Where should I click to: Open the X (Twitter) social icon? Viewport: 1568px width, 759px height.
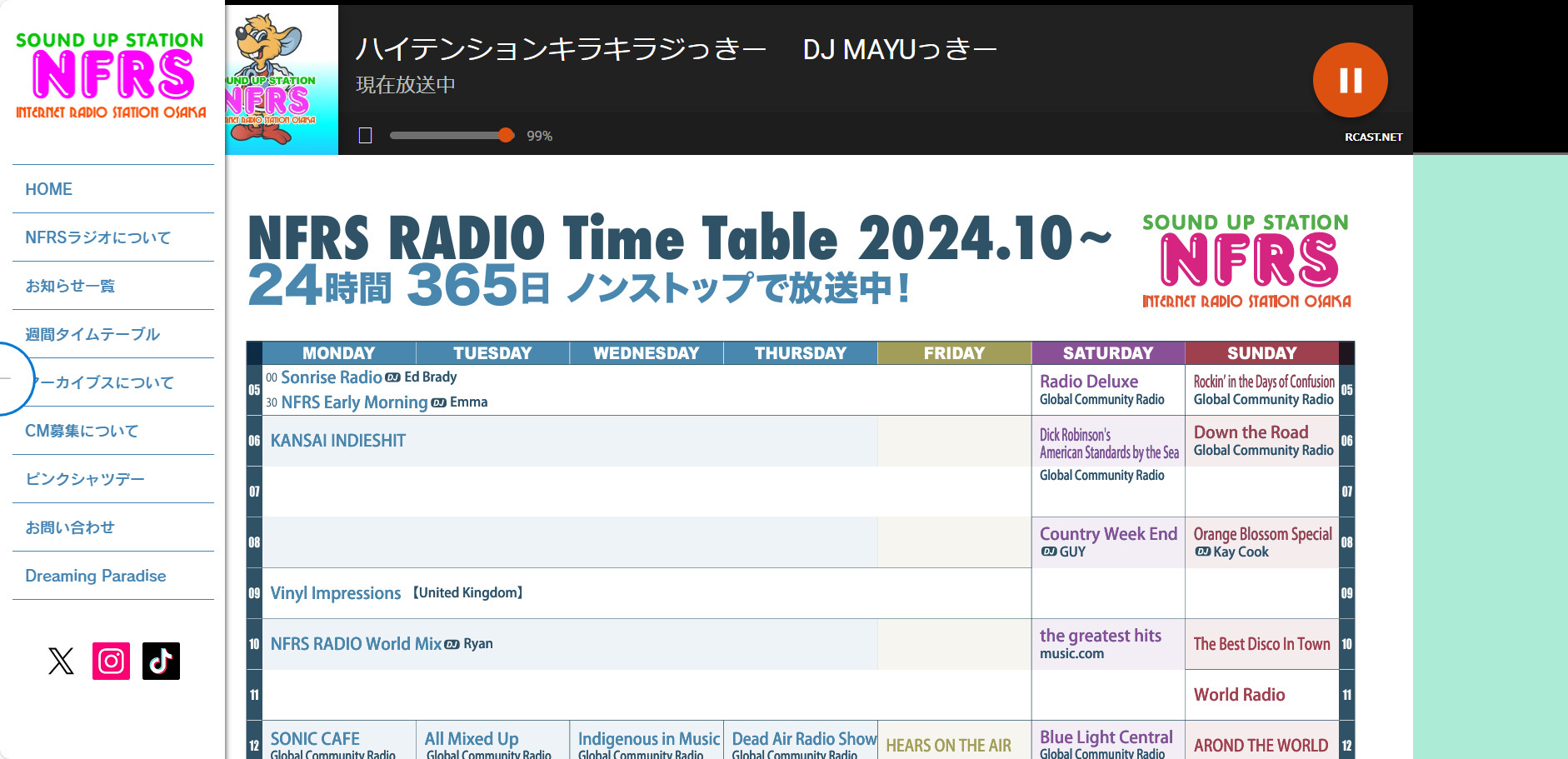(61, 661)
